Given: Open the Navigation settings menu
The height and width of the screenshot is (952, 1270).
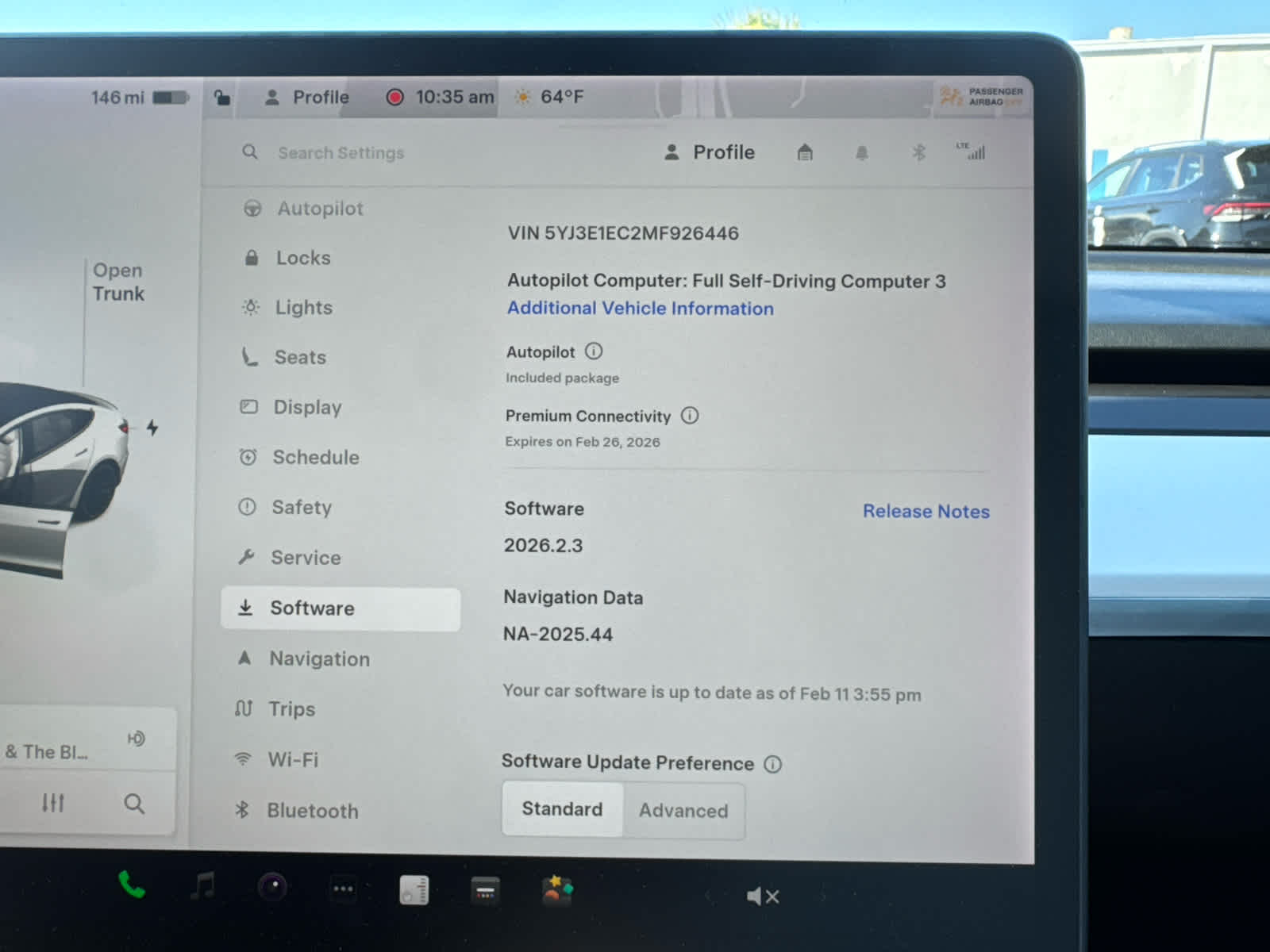Looking at the screenshot, I should [319, 658].
